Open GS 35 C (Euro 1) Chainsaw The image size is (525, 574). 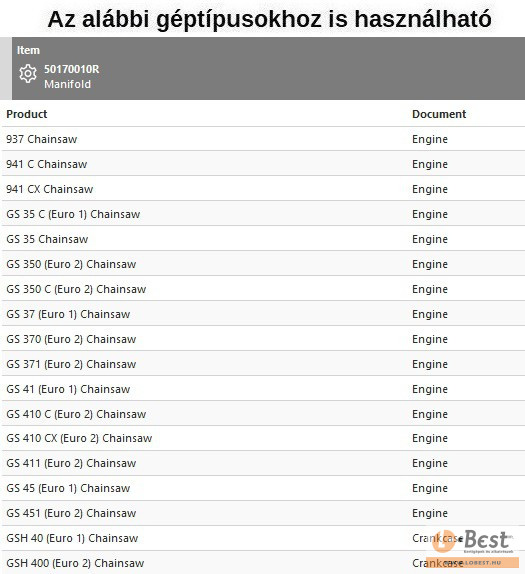73,214
